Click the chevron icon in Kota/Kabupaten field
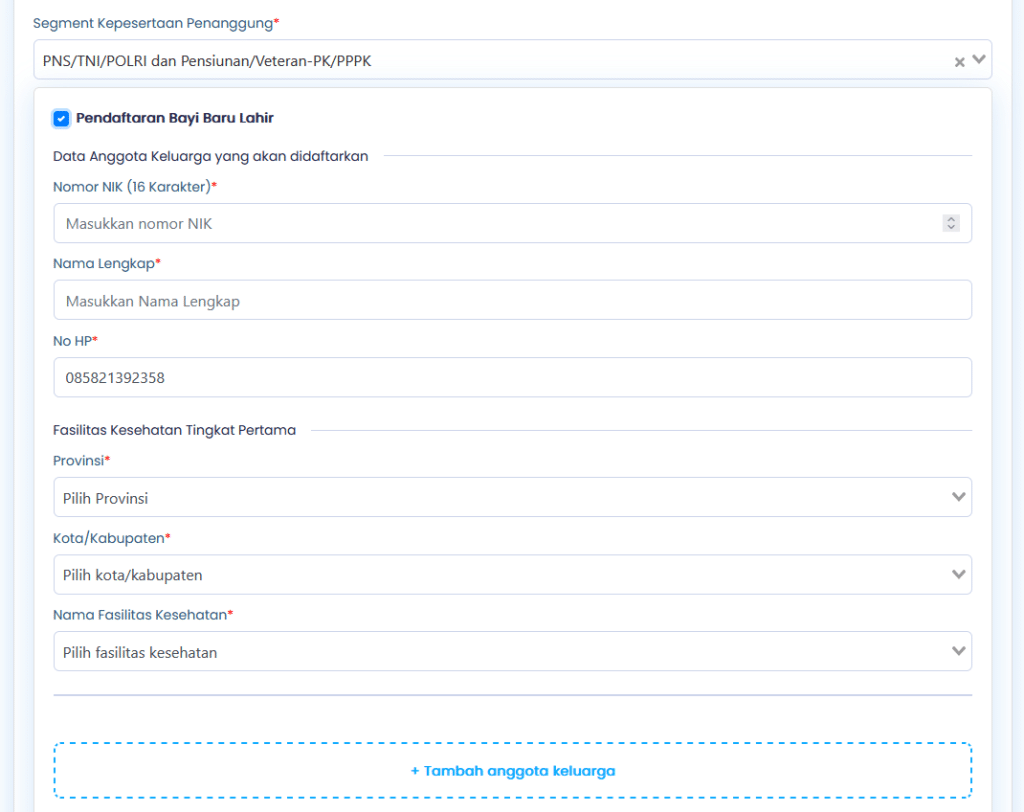 (959, 574)
